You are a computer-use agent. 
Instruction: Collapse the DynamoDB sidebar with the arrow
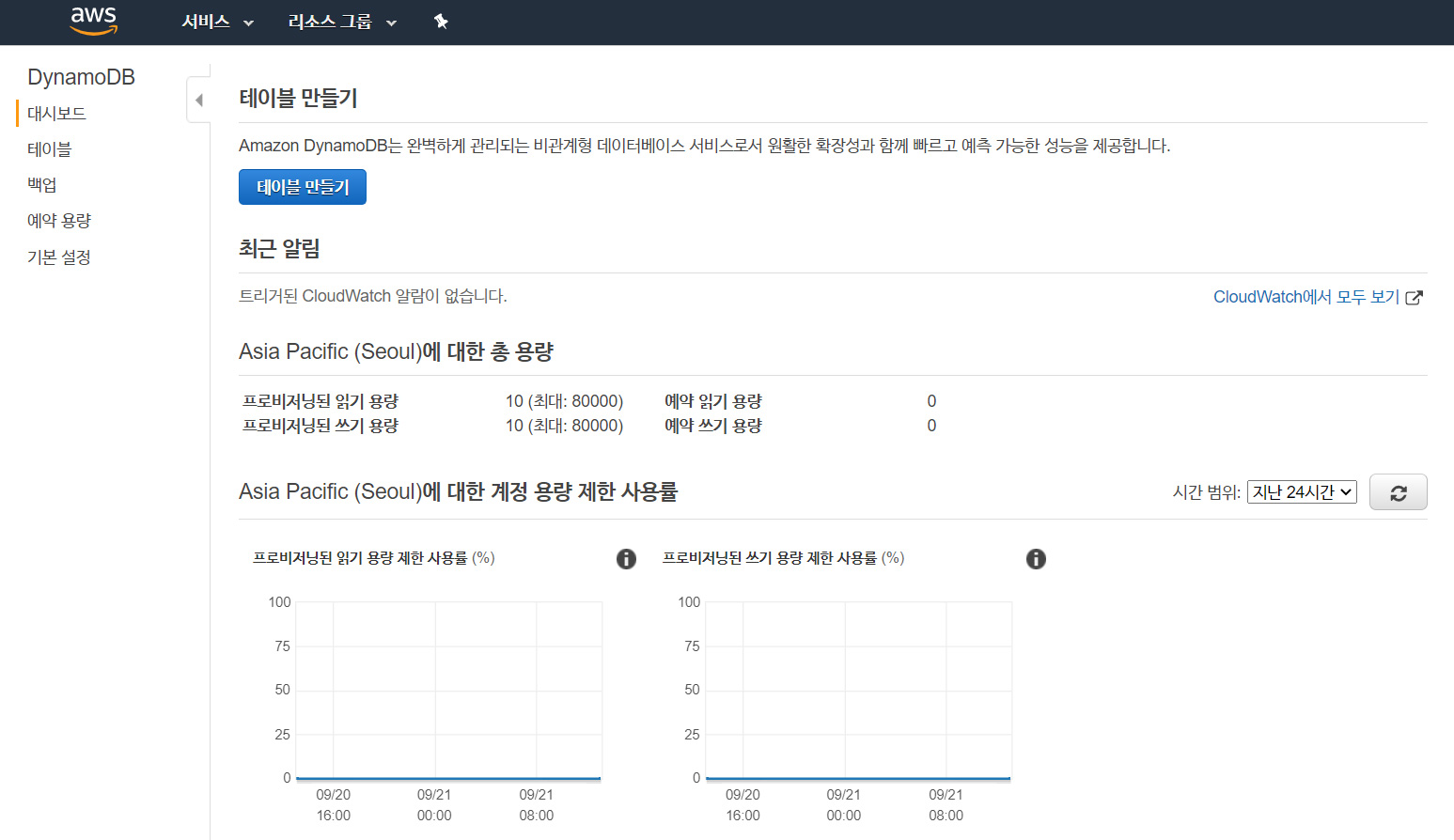point(198,100)
